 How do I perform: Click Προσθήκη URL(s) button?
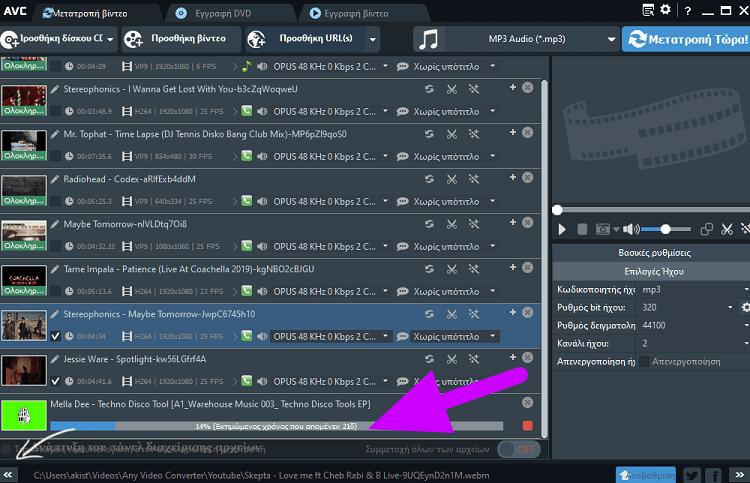click(x=305, y=39)
